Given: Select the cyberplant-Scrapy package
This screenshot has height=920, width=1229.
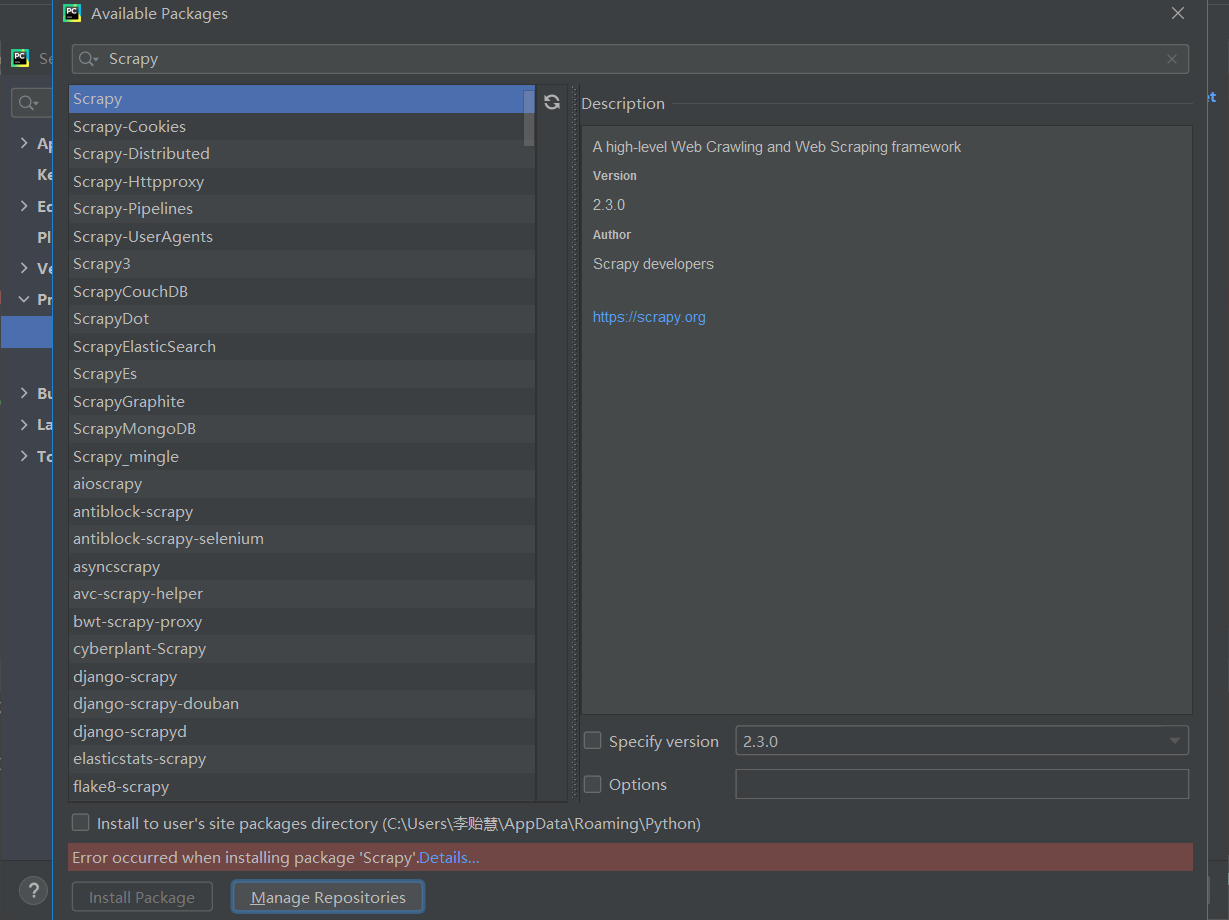Looking at the screenshot, I should click(301, 649).
